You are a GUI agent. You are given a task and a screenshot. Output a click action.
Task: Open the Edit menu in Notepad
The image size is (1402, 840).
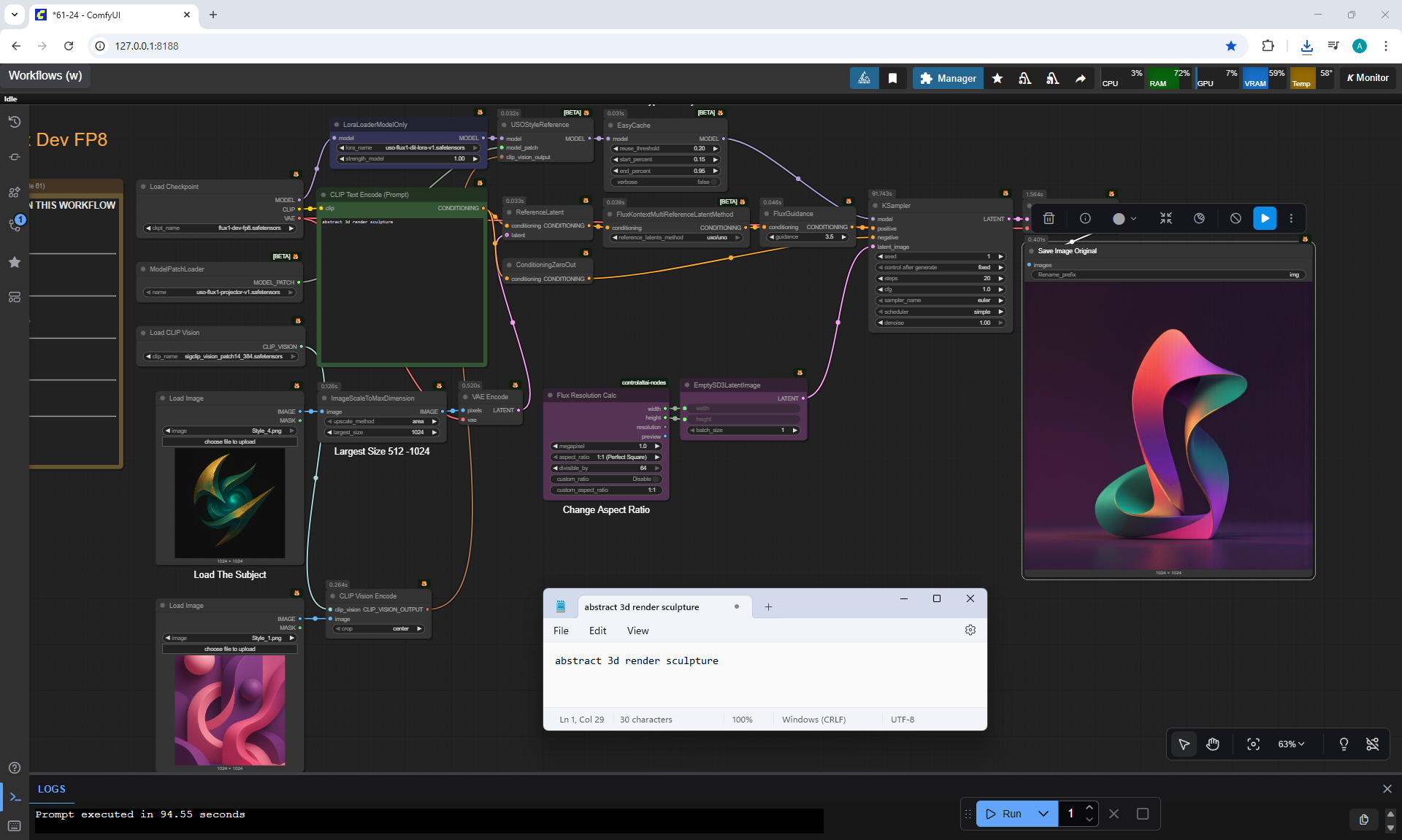click(597, 631)
